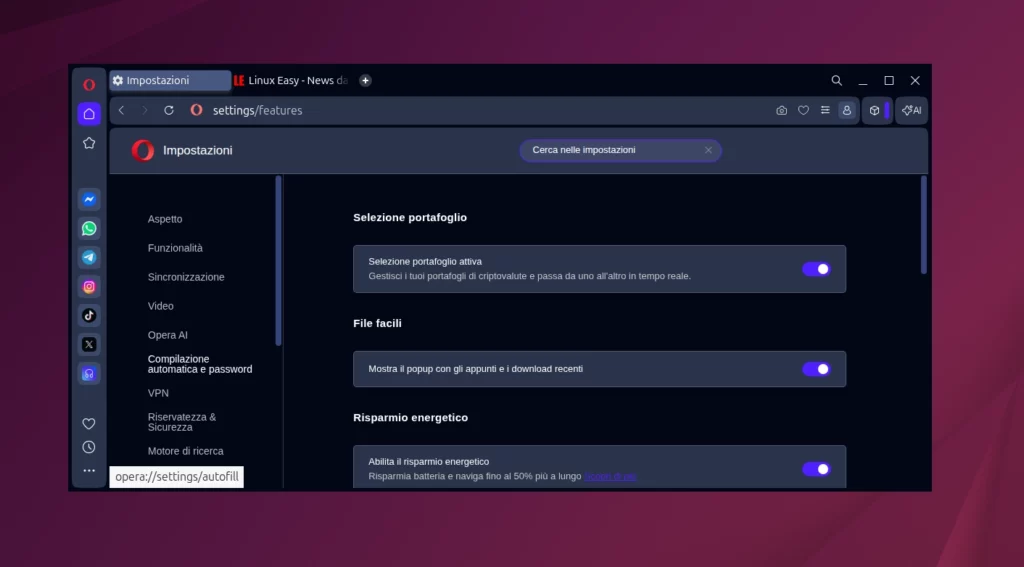This screenshot has width=1024, height=567.
Task: Click the Risparmio energetico heading
Action: [x=411, y=417]
